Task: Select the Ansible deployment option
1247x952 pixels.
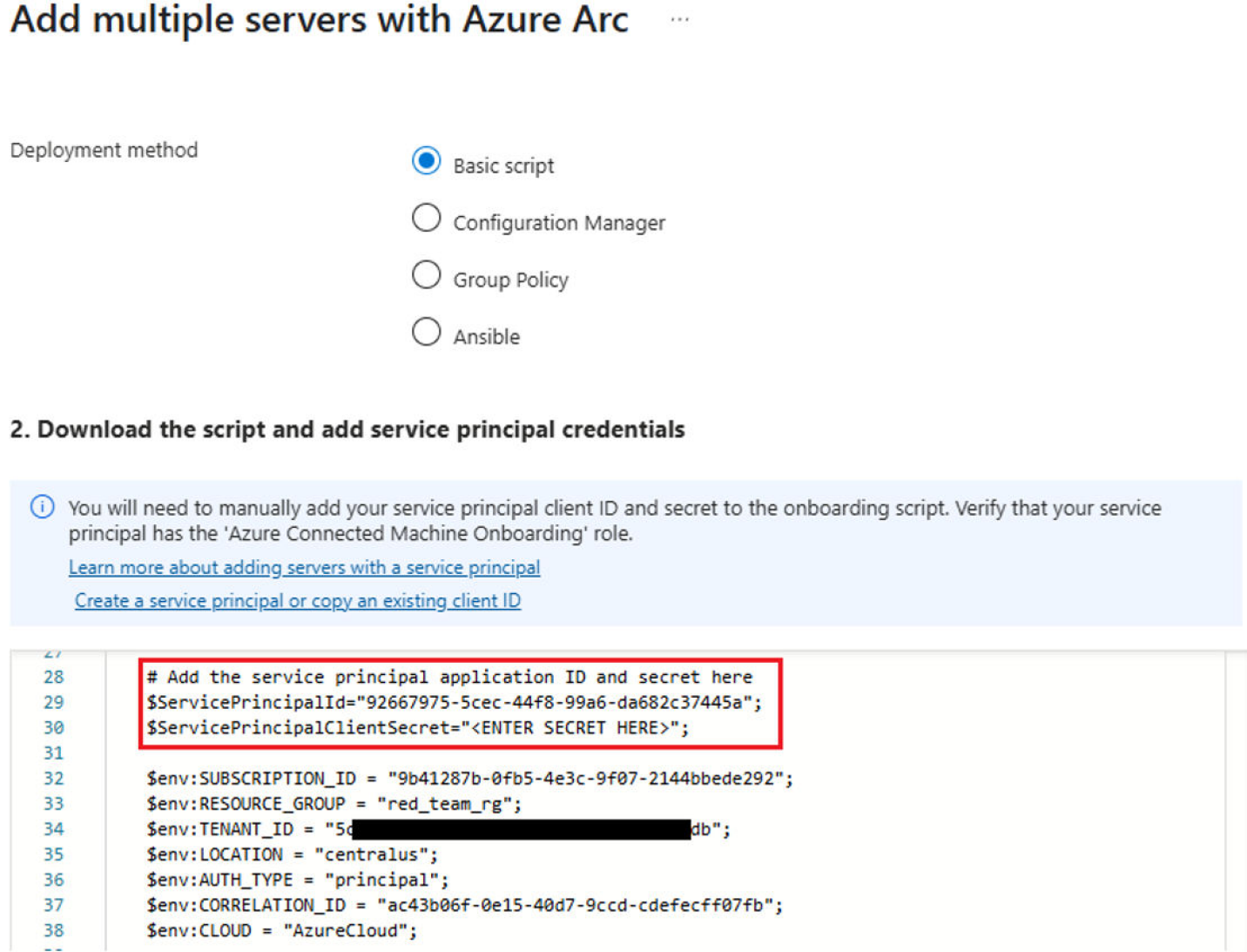Action: click(426, 332)
